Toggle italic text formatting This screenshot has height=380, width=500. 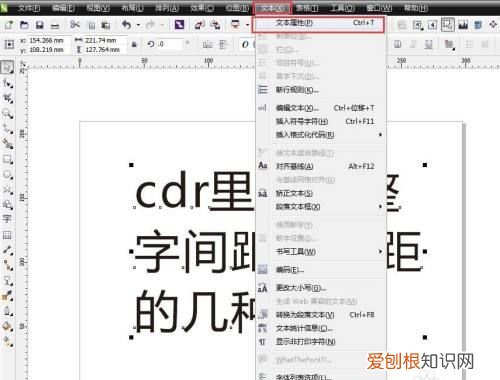tap(413, 44)
